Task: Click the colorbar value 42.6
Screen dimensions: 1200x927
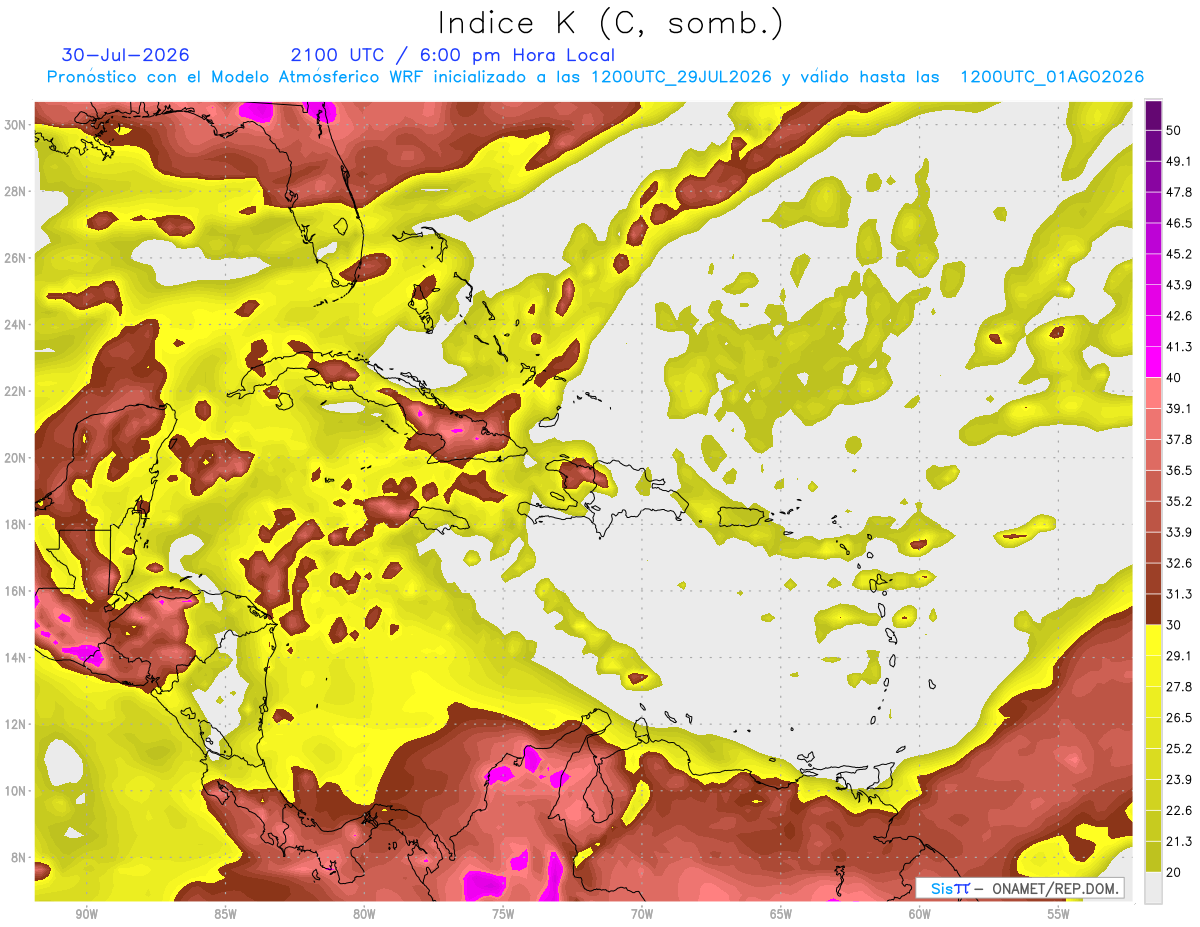Action: tap(1179, 316)
